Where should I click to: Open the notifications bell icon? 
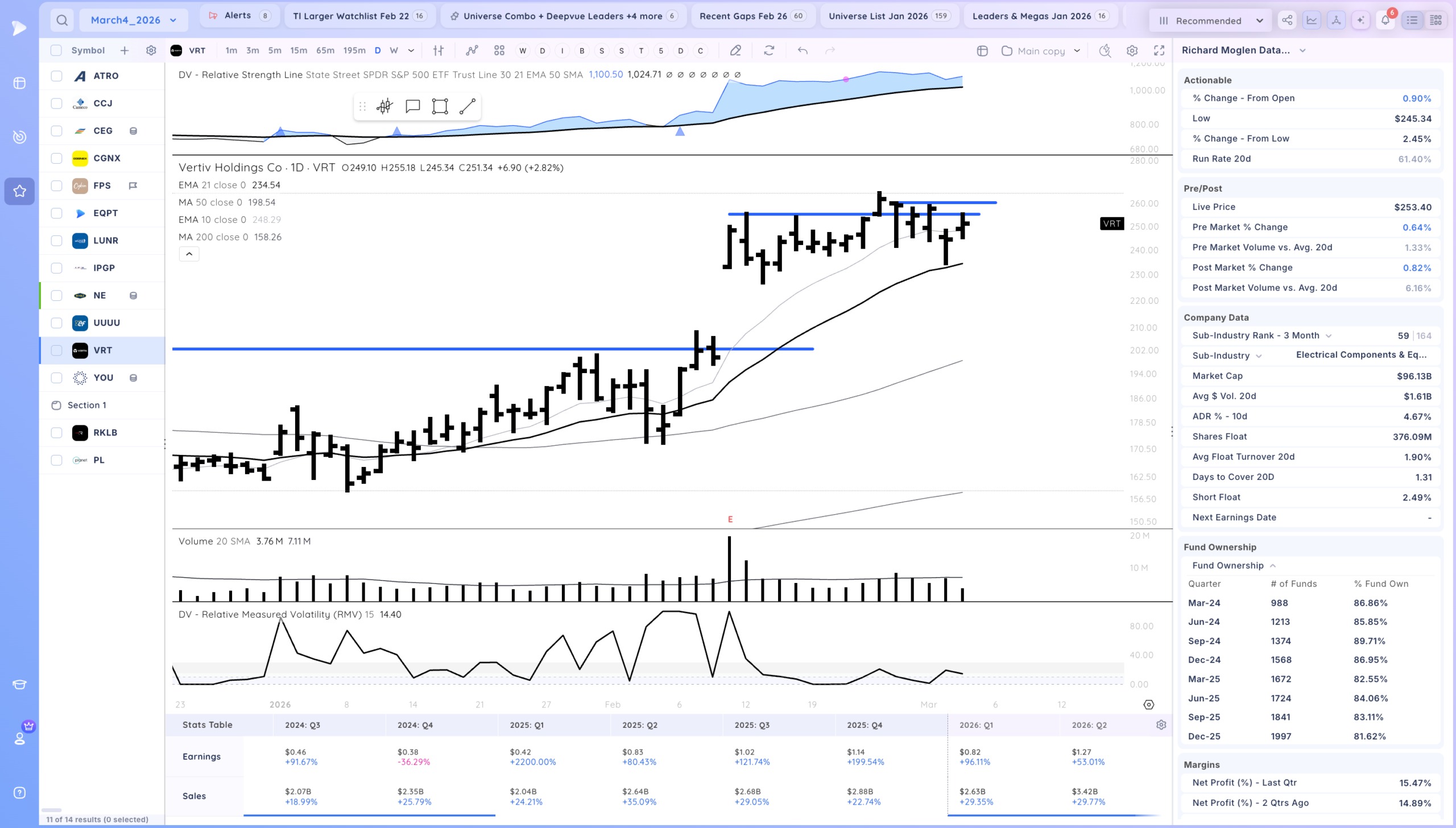(x=1385, y=20)
